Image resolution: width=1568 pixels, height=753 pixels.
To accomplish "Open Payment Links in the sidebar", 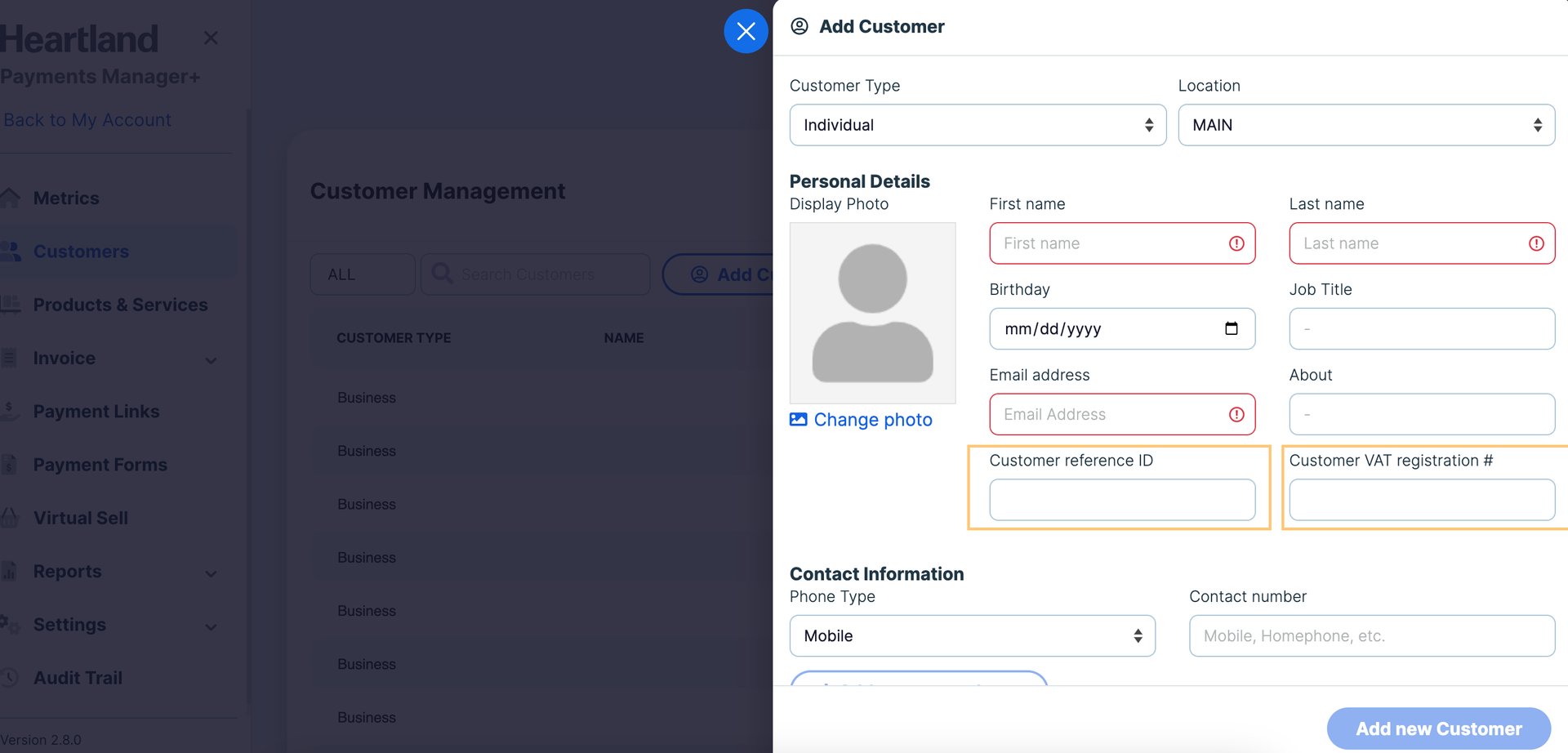I will 96,411.
